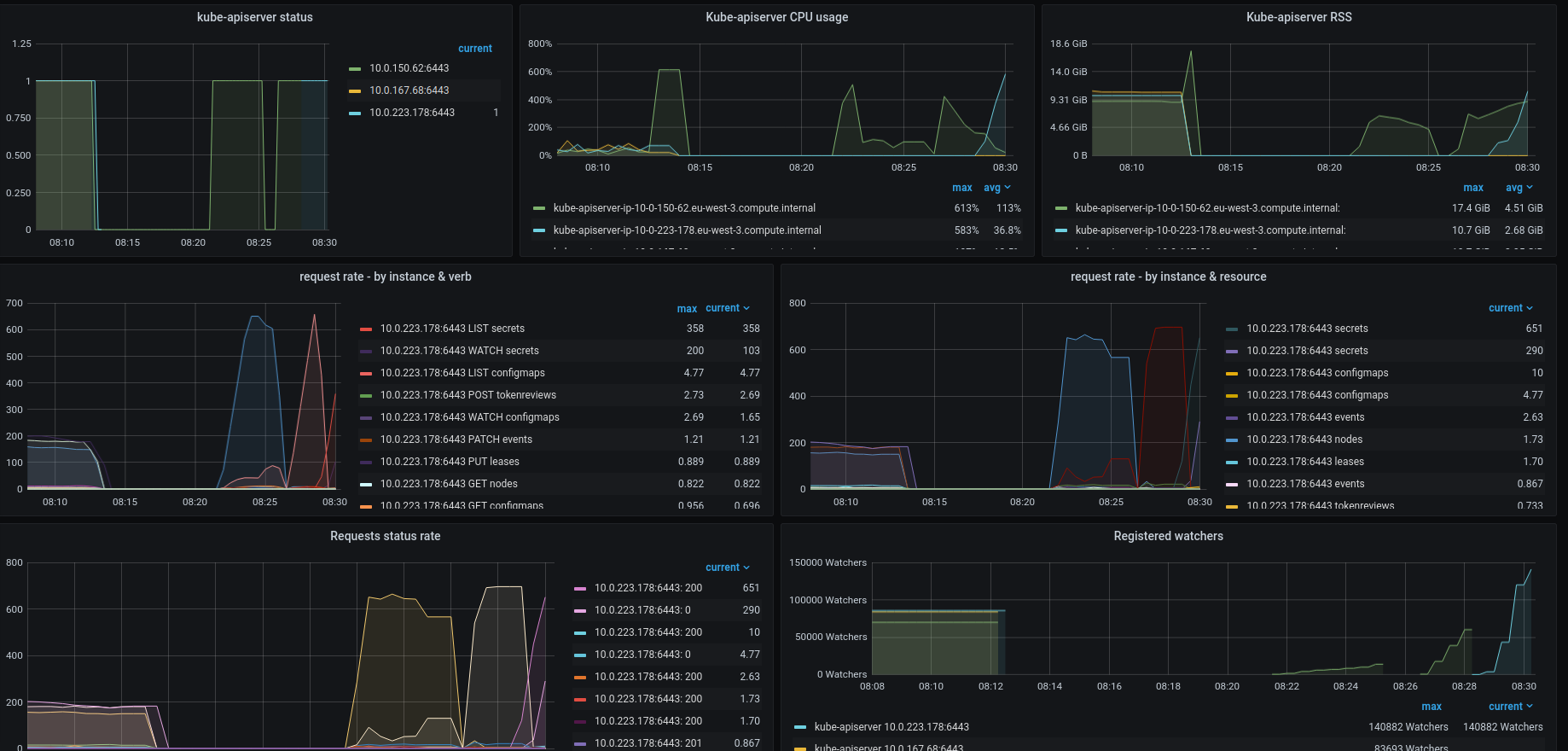Viewport: 1568px width, 751px height.
Task: Select leases series with value 1.70 in resource legend
Action: coord(1305,462)
